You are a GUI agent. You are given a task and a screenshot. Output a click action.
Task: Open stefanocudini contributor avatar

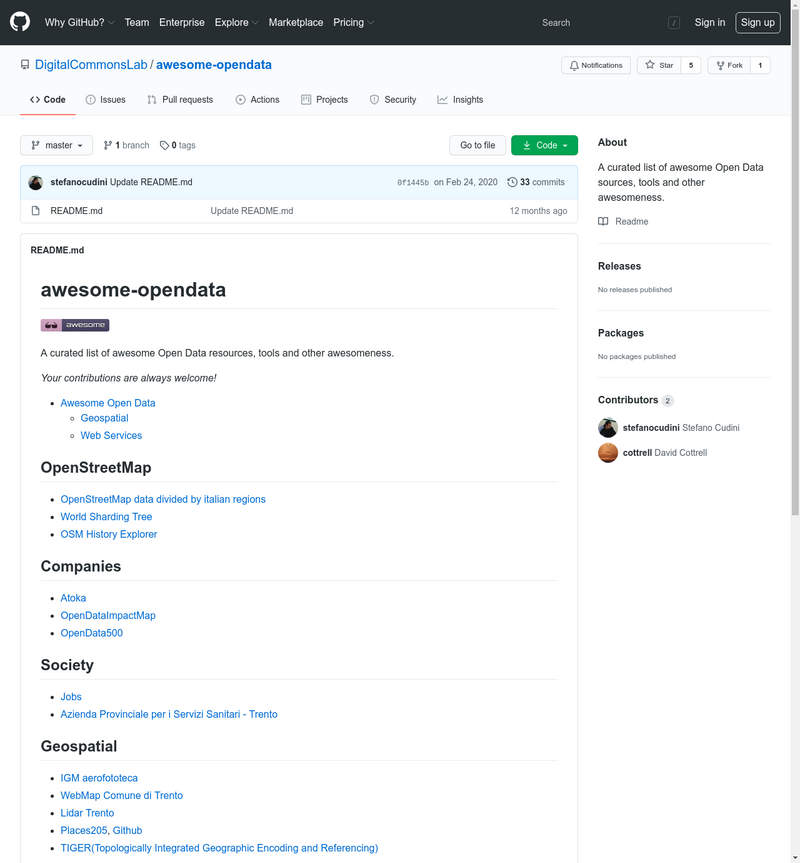608,428
